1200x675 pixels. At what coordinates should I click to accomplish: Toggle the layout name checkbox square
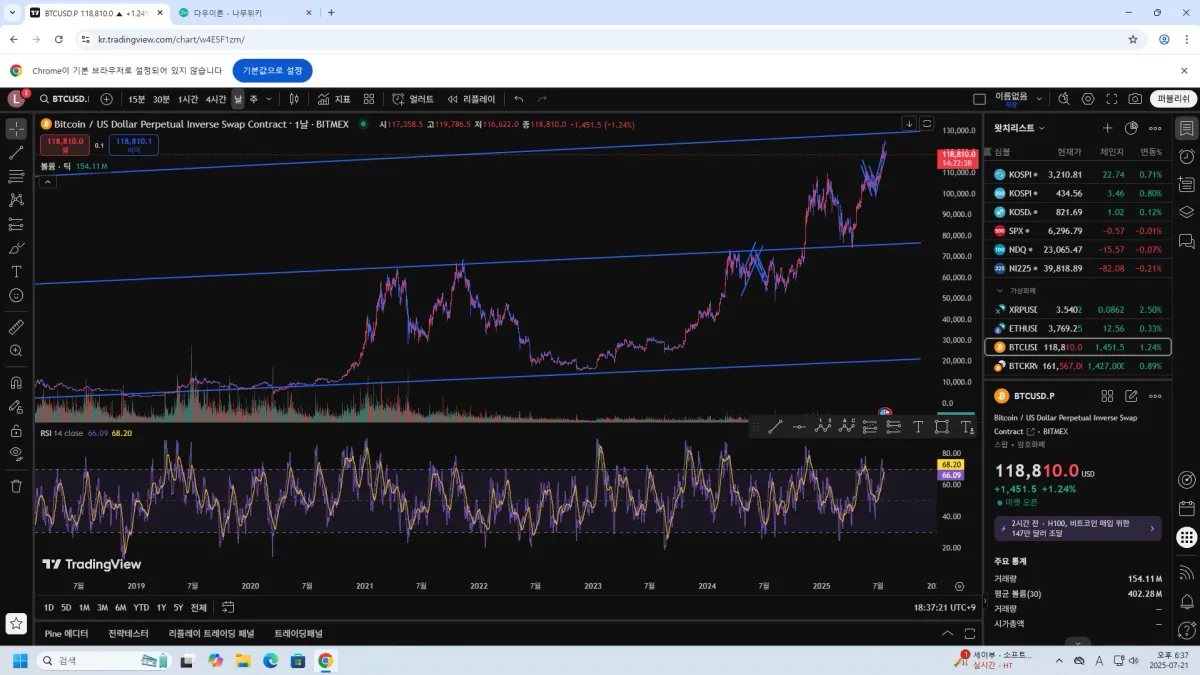click(x=980, y=99)
